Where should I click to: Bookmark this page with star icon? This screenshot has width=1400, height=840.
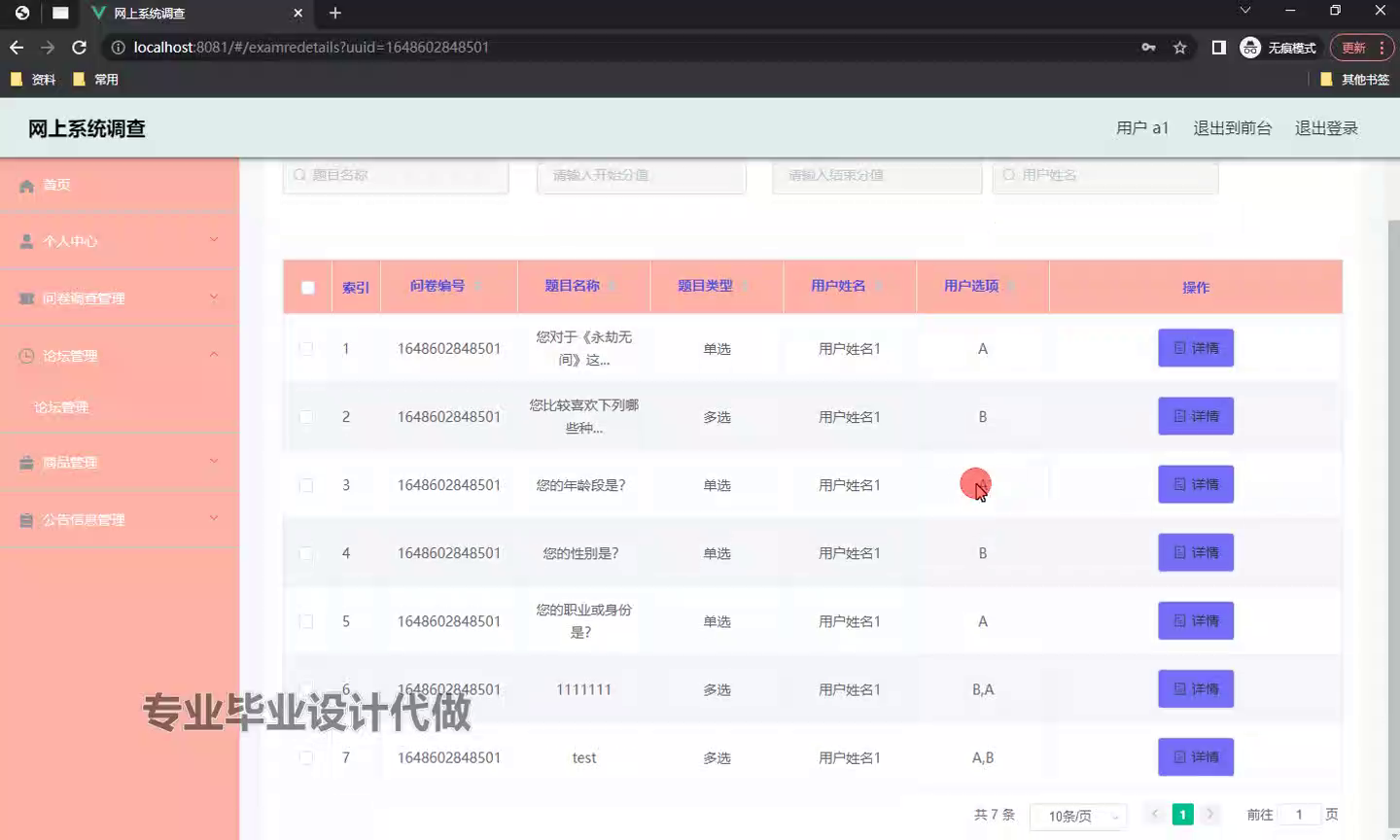(x=1180, y=47)
